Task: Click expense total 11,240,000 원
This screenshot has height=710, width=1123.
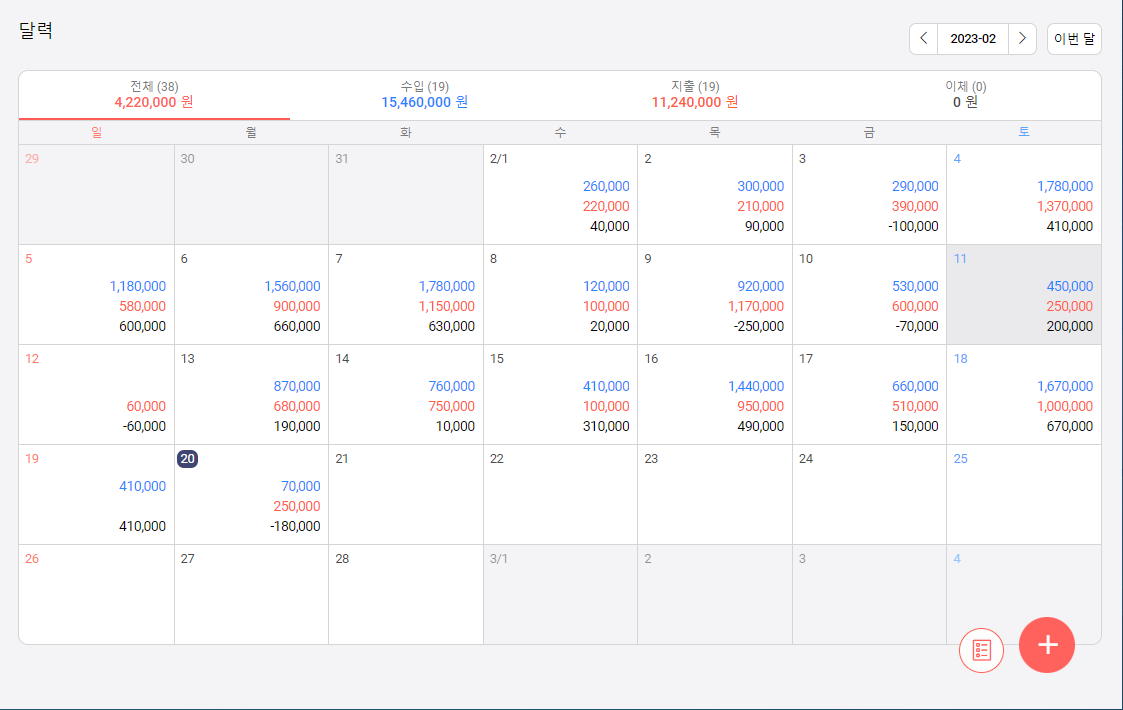Action: pos(695,102)
